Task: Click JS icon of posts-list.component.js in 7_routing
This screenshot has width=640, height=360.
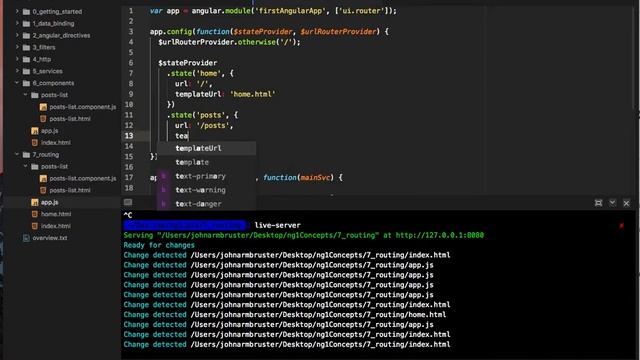Action: pyautogui.click(x=43, y=178)
